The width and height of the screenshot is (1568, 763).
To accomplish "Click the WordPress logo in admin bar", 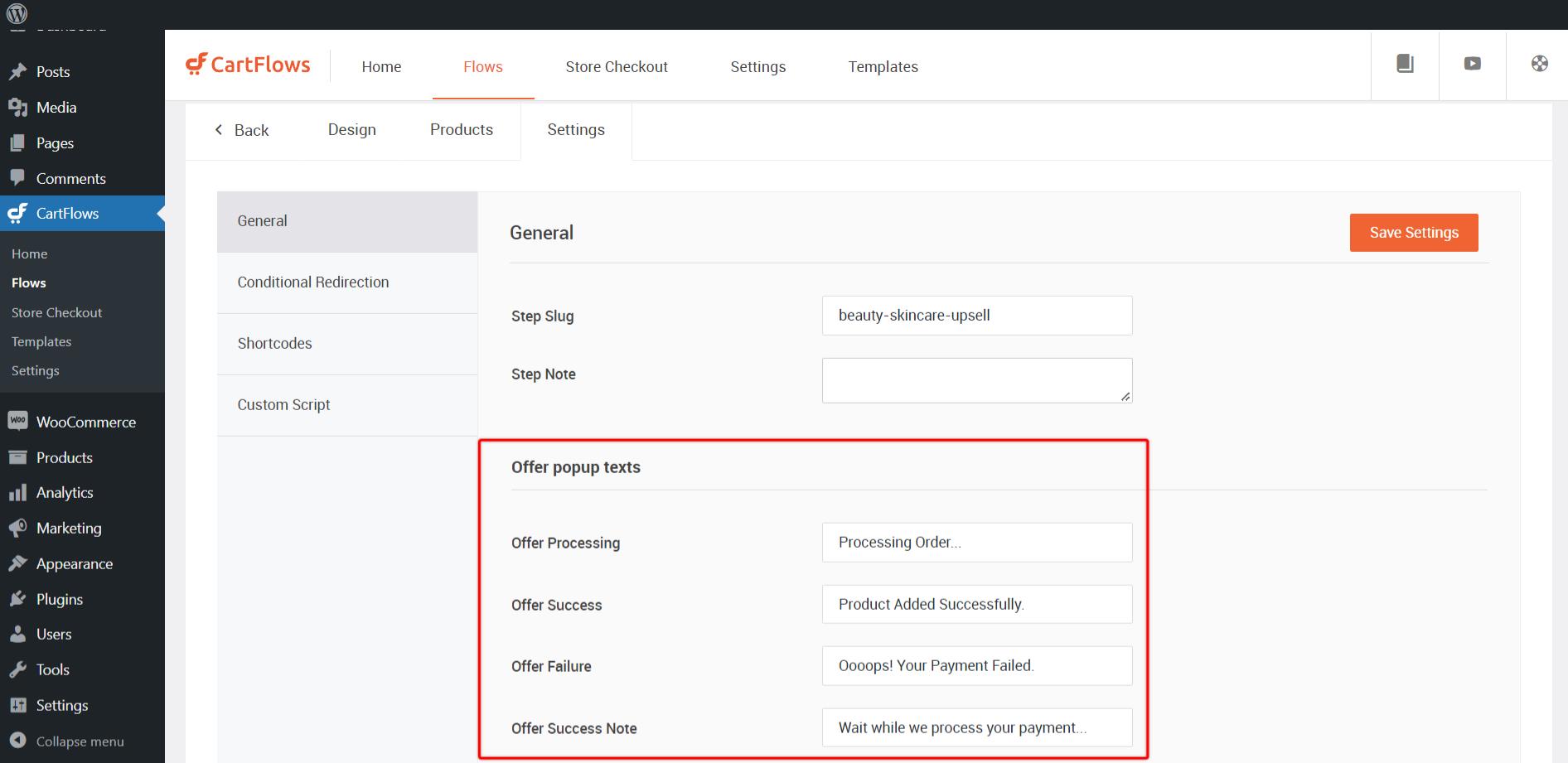I will click(17, 13).
